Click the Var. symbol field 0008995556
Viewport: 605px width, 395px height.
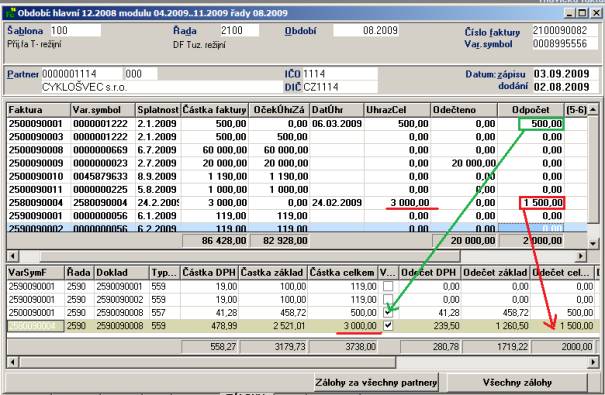click(566, 44)
